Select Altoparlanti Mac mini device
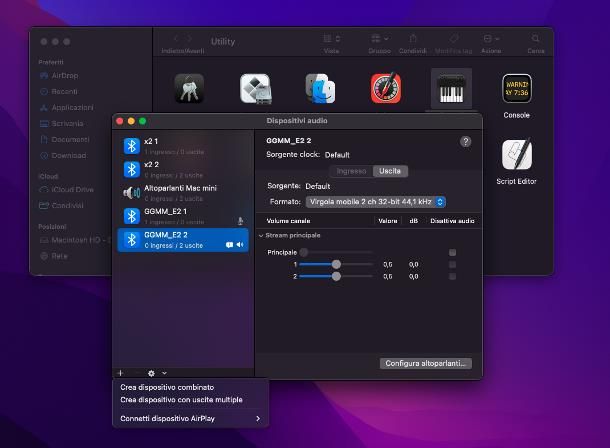 (183, 193)
